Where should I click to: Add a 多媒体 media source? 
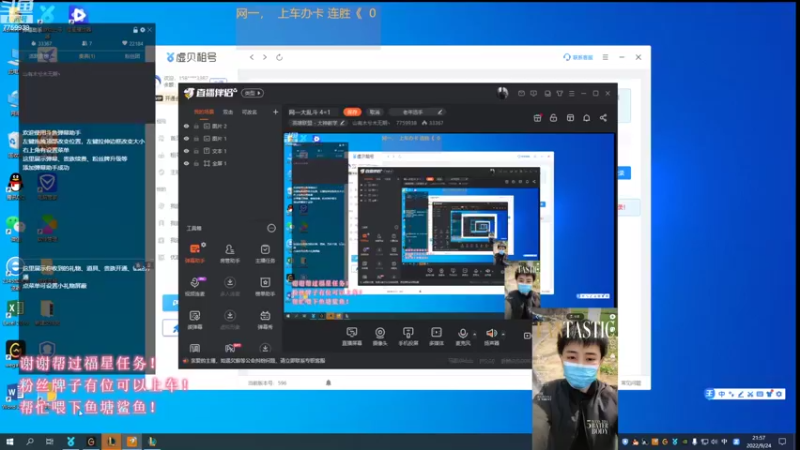tap(436, 337)
